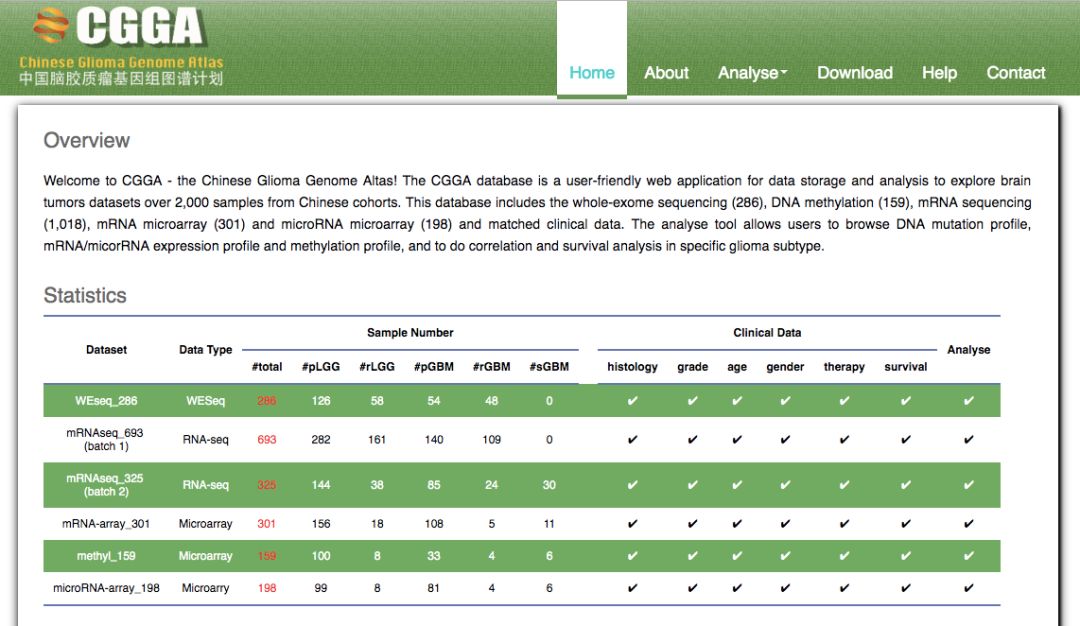Click the Analyse checkmark for mRNAseq_325
The width and height of the screenshot is (1080, 626).
click(x=968, y=485)
